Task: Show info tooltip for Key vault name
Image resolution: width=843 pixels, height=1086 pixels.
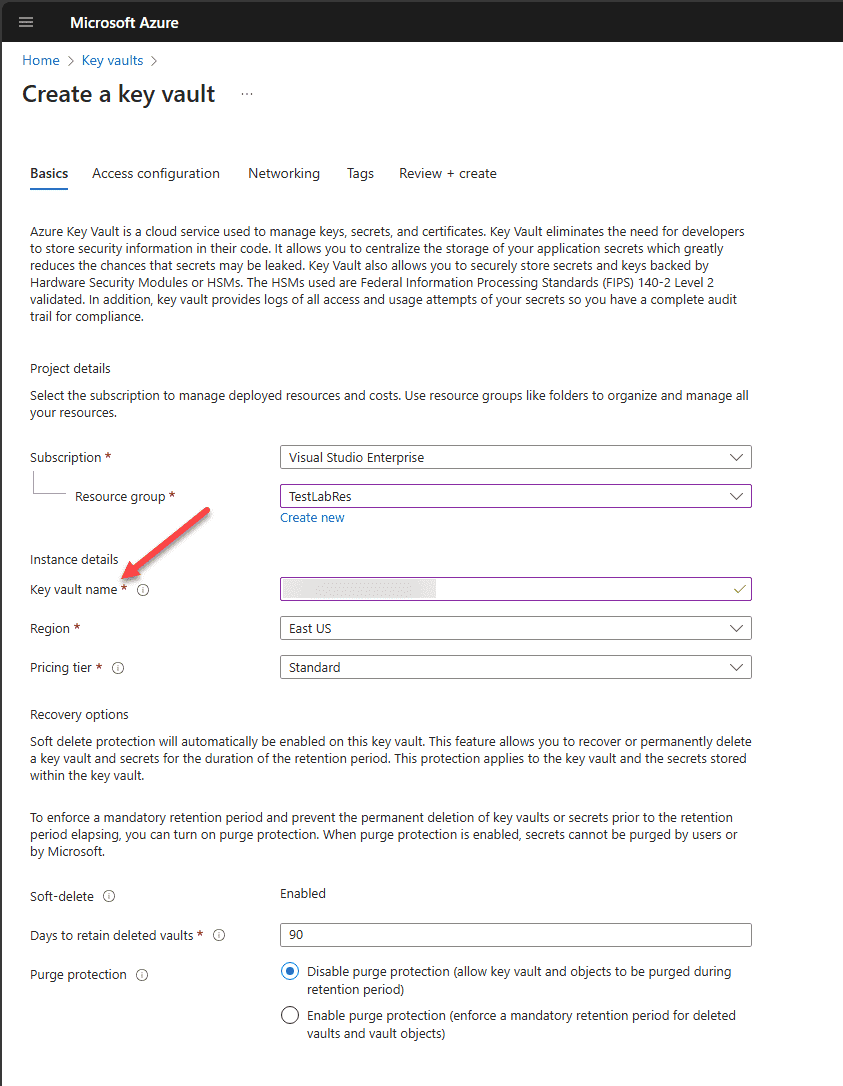Action: coord(143,590)
